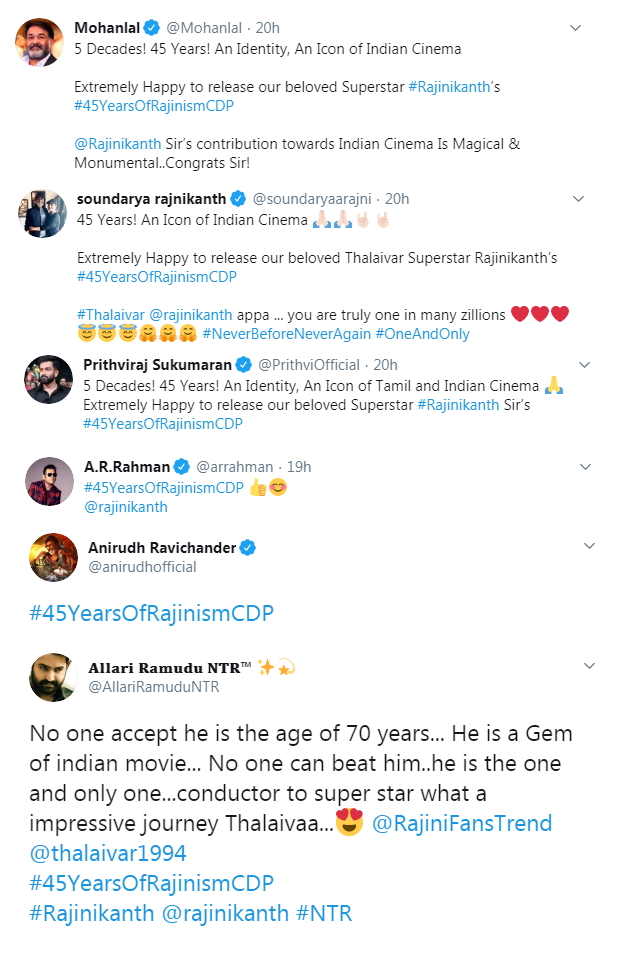Click Anirudh Ravichander's verified badge
Viewport: 625px width, 959px height.
(x=248, y=548)
